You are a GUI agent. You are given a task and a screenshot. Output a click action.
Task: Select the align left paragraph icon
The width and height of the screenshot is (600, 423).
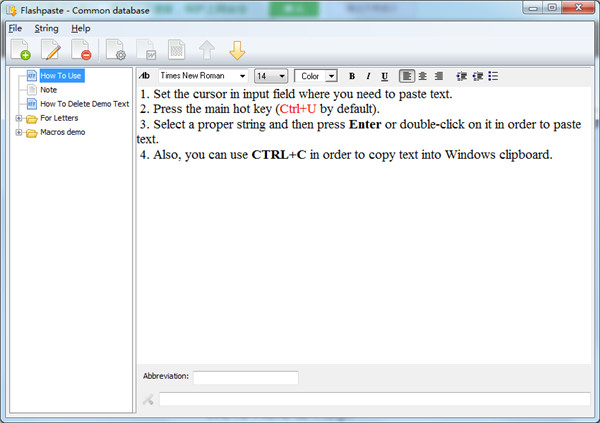click(407, 76)
